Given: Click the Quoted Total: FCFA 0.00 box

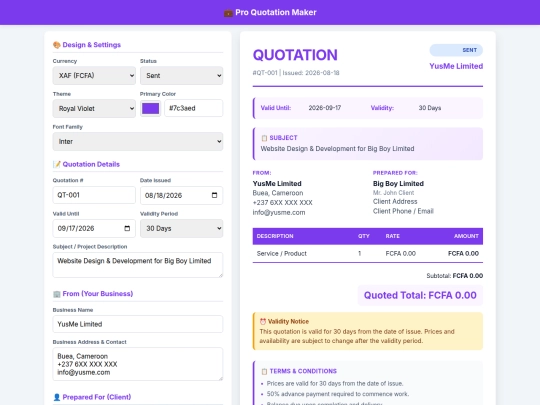Looking at the screenshot, I should [420, 295].
